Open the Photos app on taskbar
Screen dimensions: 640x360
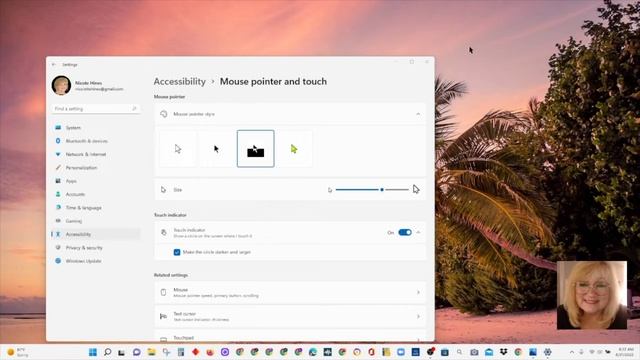coord(533,352)
